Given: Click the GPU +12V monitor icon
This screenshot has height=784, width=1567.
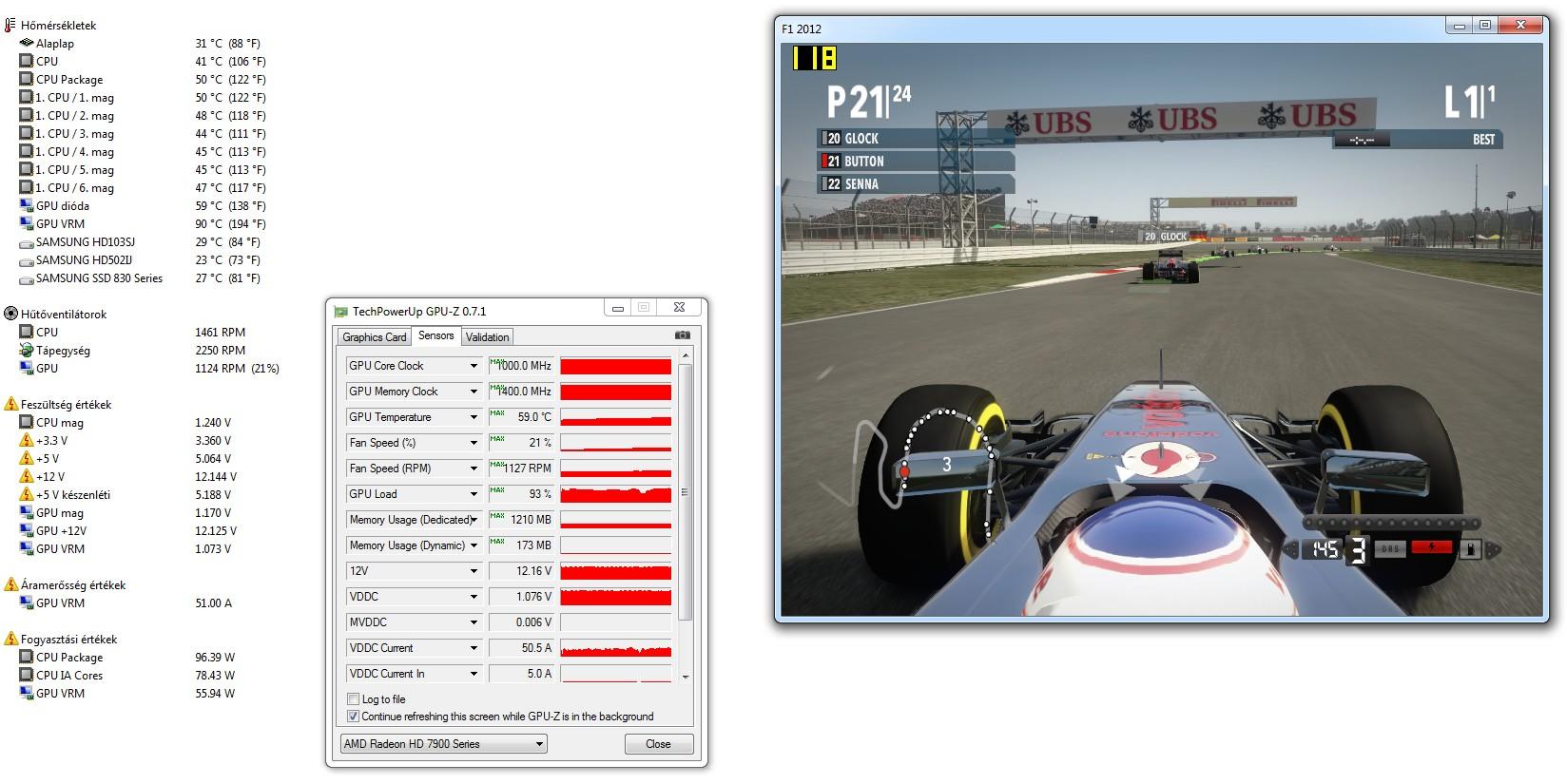Looking at the screenshot, I should point(27,530).
